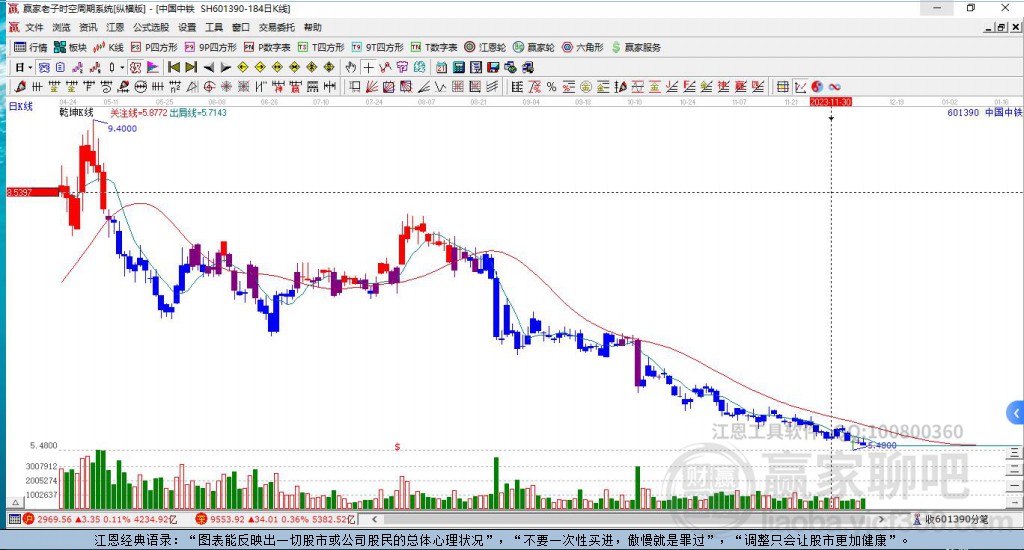Click the table grid icon

coord(782,86)
